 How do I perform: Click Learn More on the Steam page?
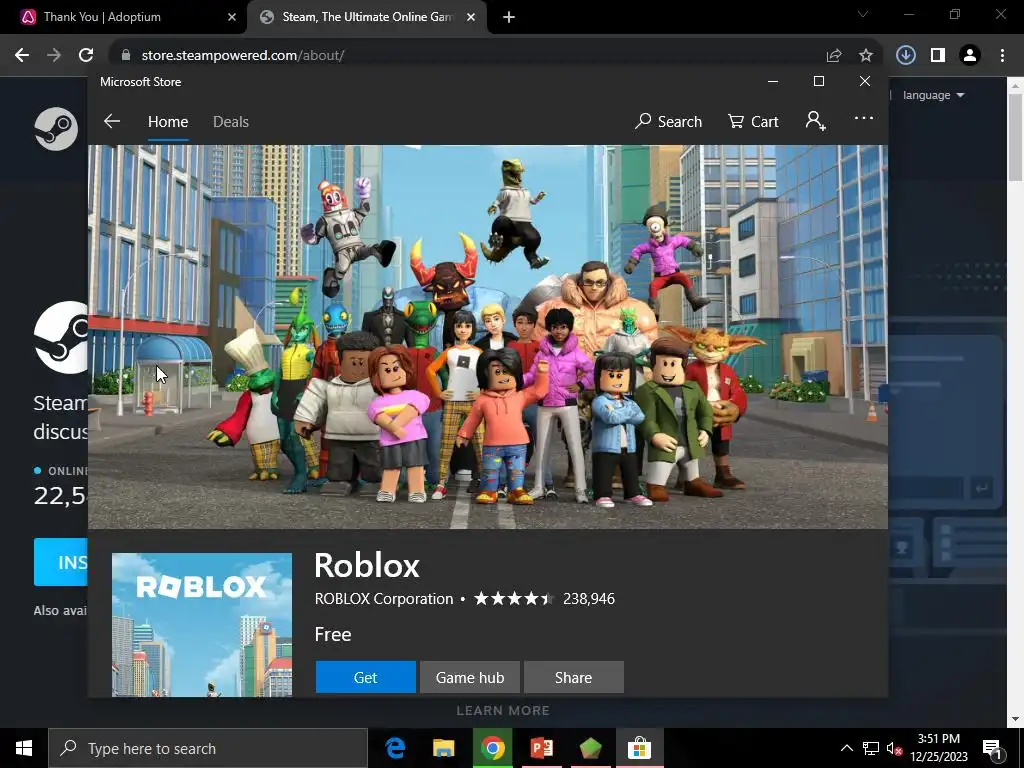click(503, 711)
